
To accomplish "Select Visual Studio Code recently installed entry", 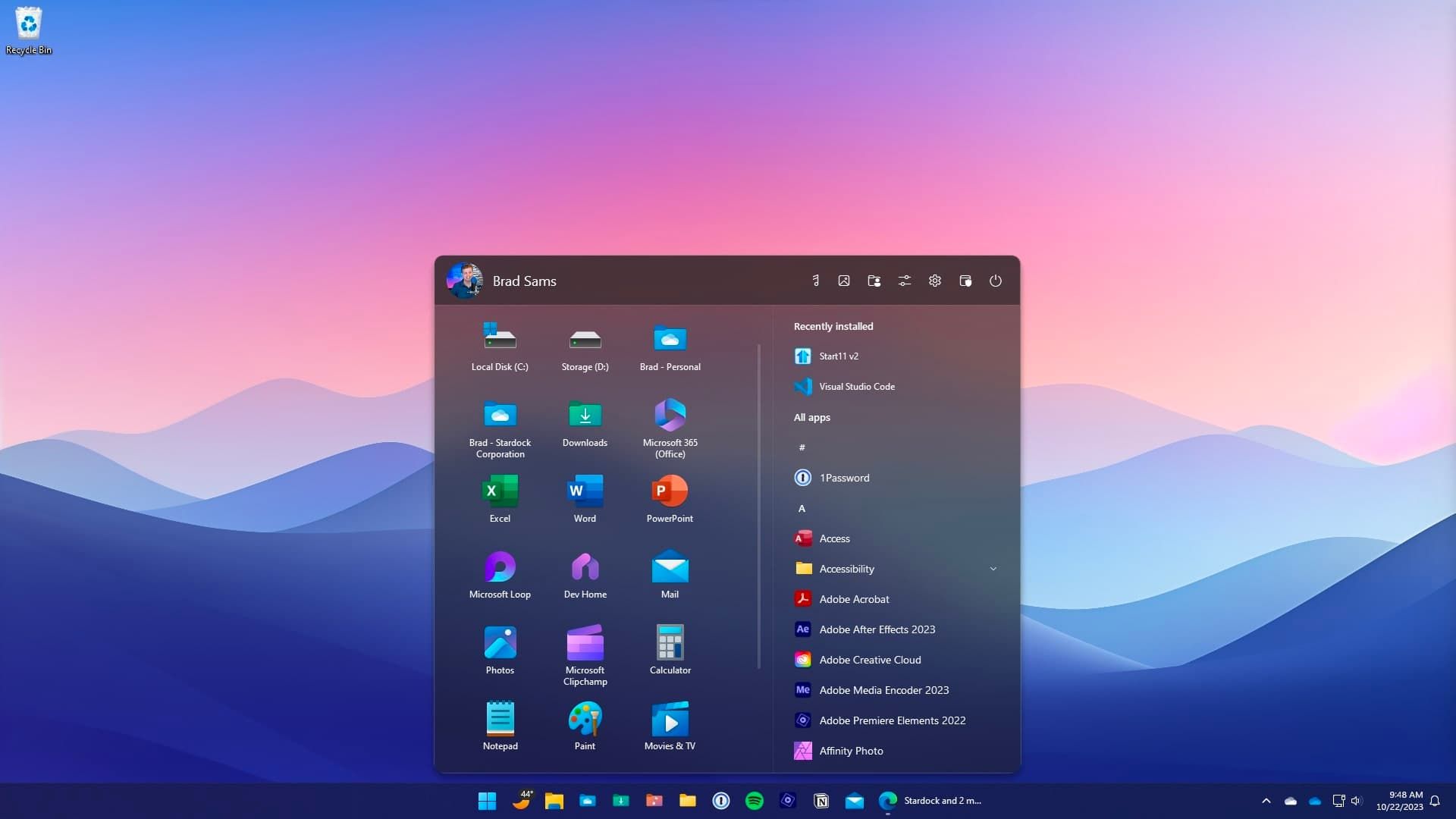I will [856, 387].
